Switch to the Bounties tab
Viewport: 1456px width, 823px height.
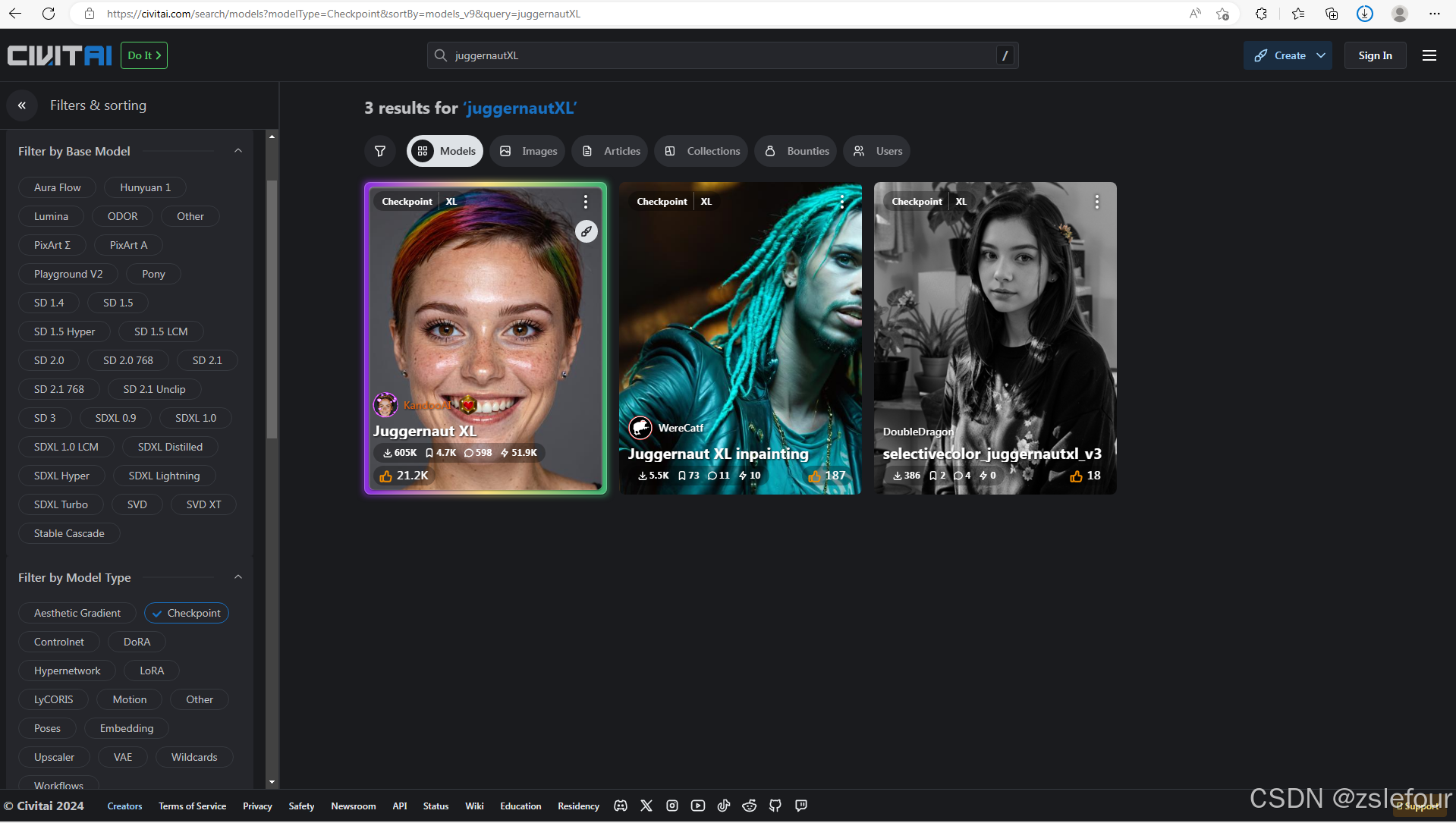click(x=796, y=151)
